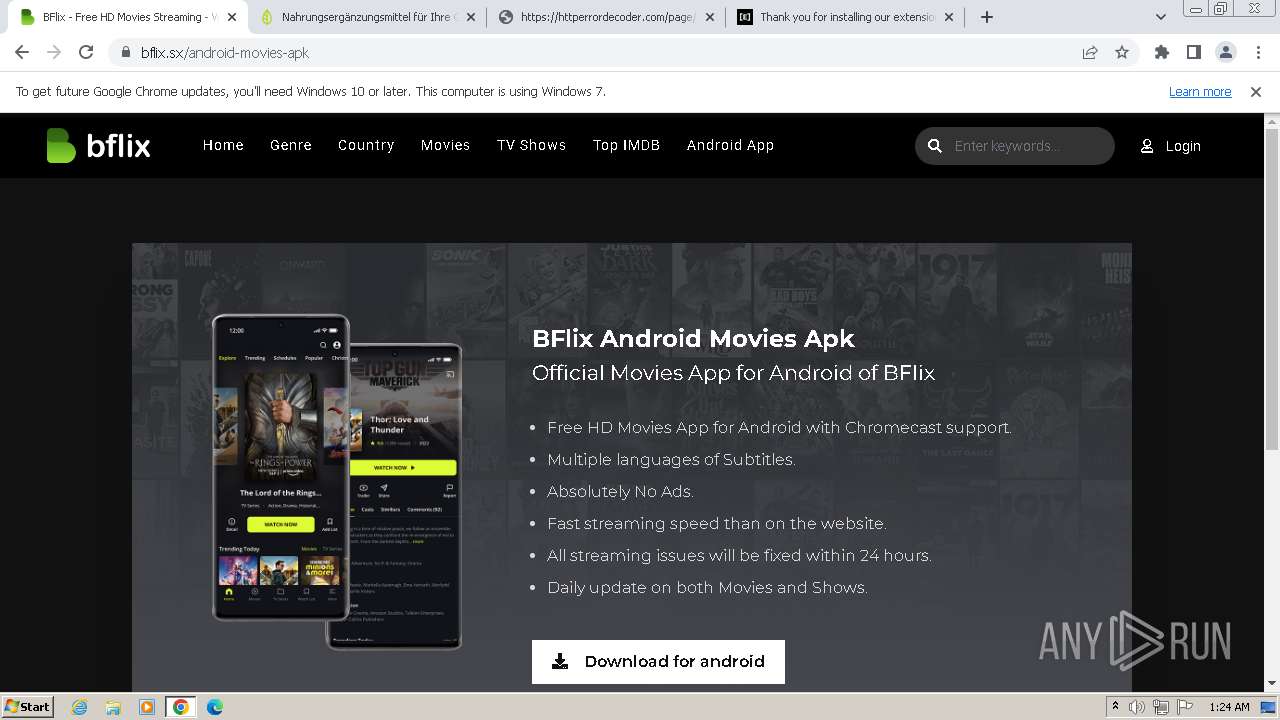Click the volume speaker tray icon
The height and width of the screenshot is (720, 1280).
pyautogui.click(x=1137, y=707)
